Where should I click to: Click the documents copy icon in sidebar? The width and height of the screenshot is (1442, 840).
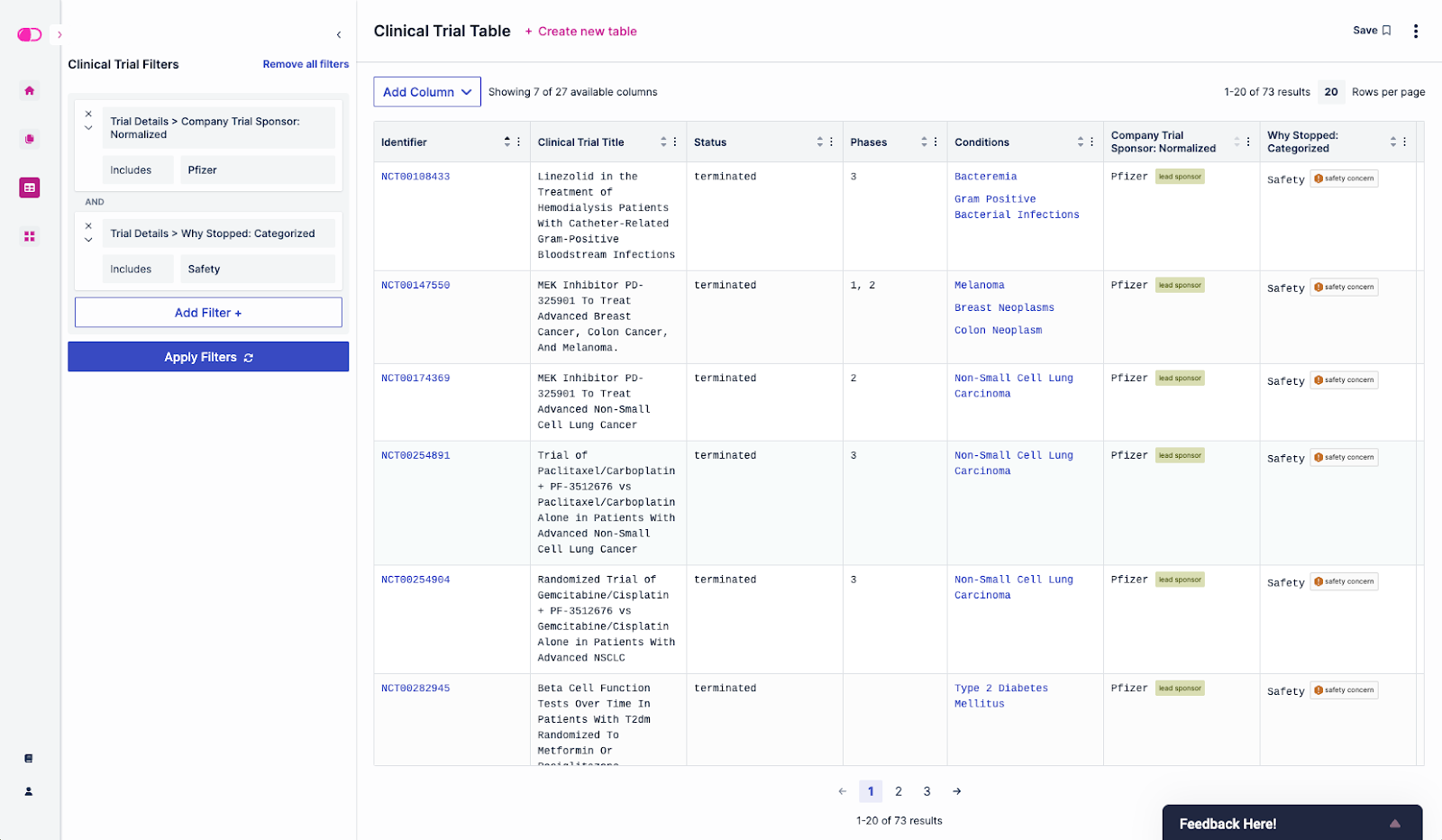coord(30,139)
